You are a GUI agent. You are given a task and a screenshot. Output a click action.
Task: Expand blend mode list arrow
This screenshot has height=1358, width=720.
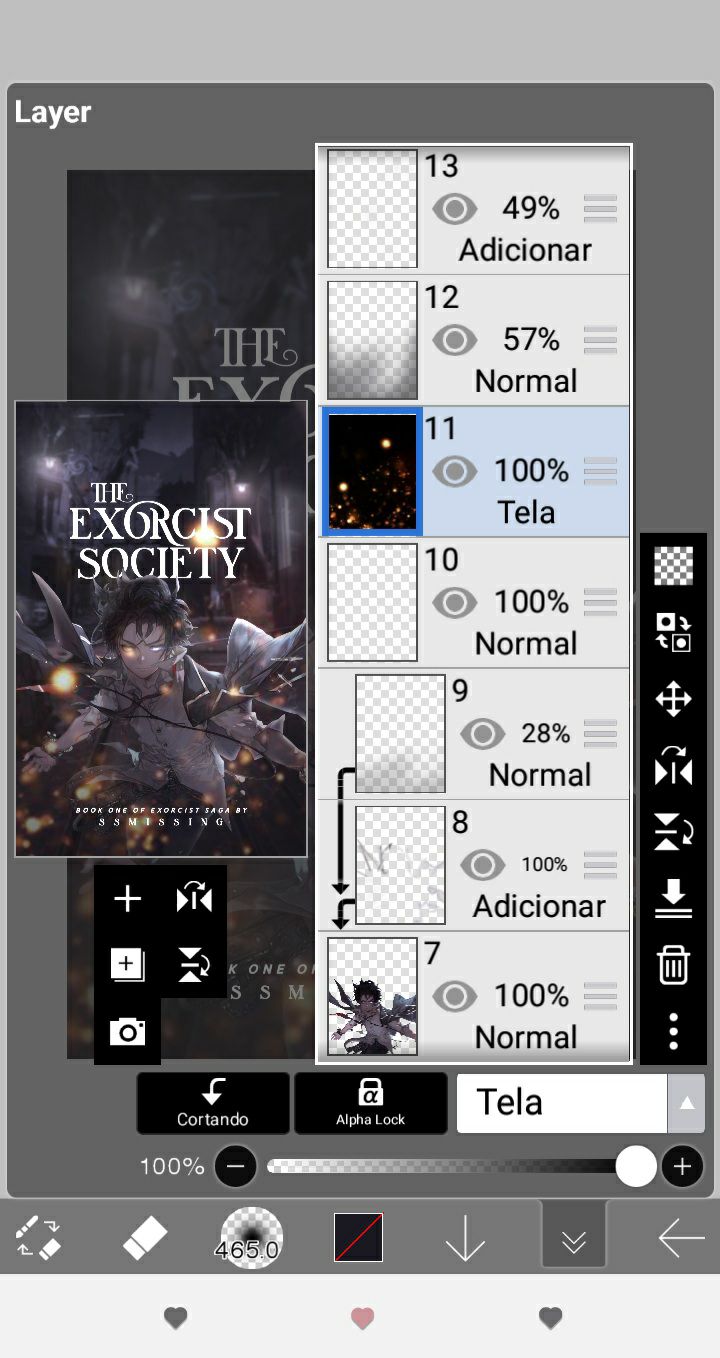686,1103
